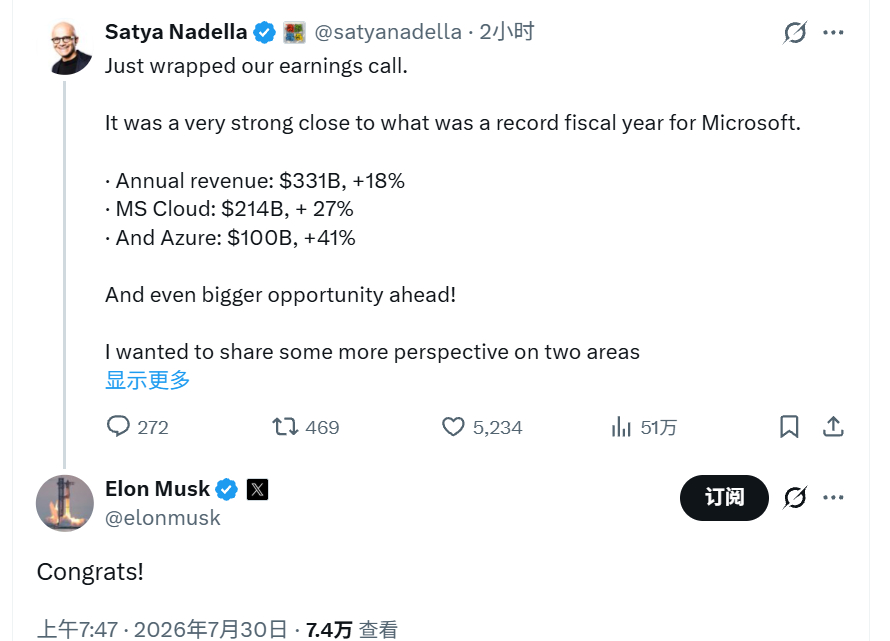Open Satya Nadella's profile picture

tap(65, 48)
